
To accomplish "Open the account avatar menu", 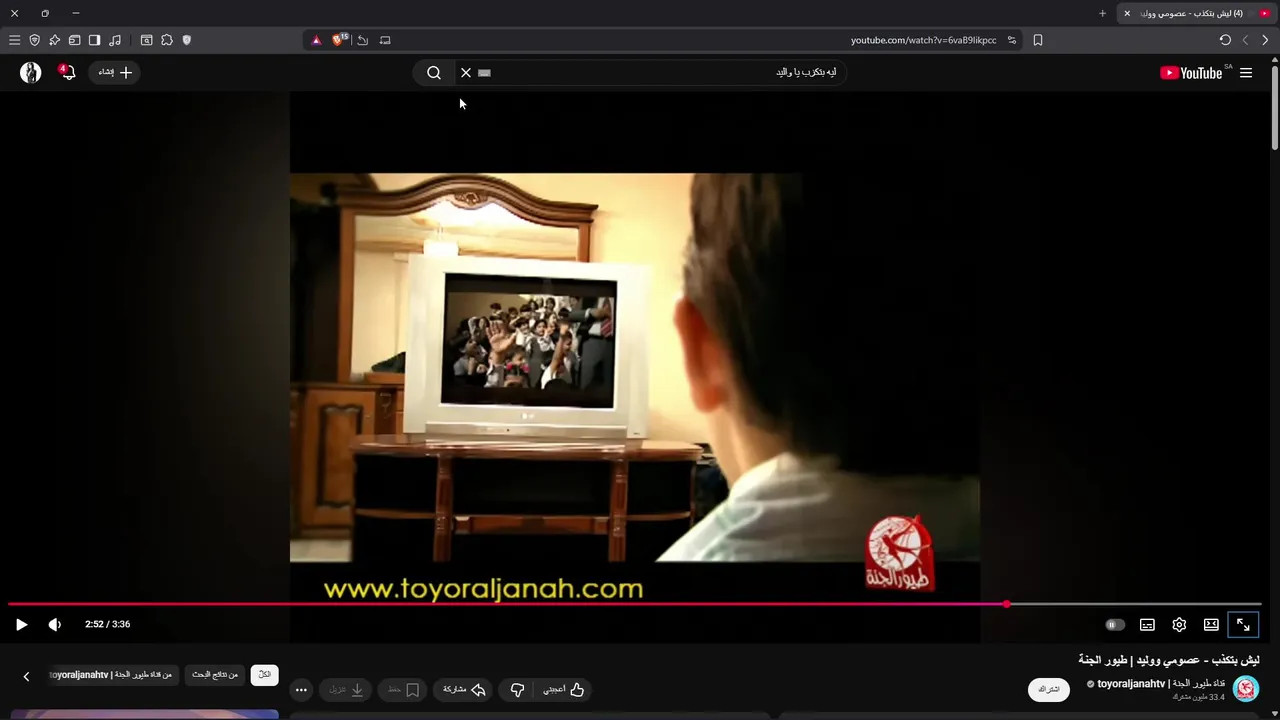I will click(31, 72).
